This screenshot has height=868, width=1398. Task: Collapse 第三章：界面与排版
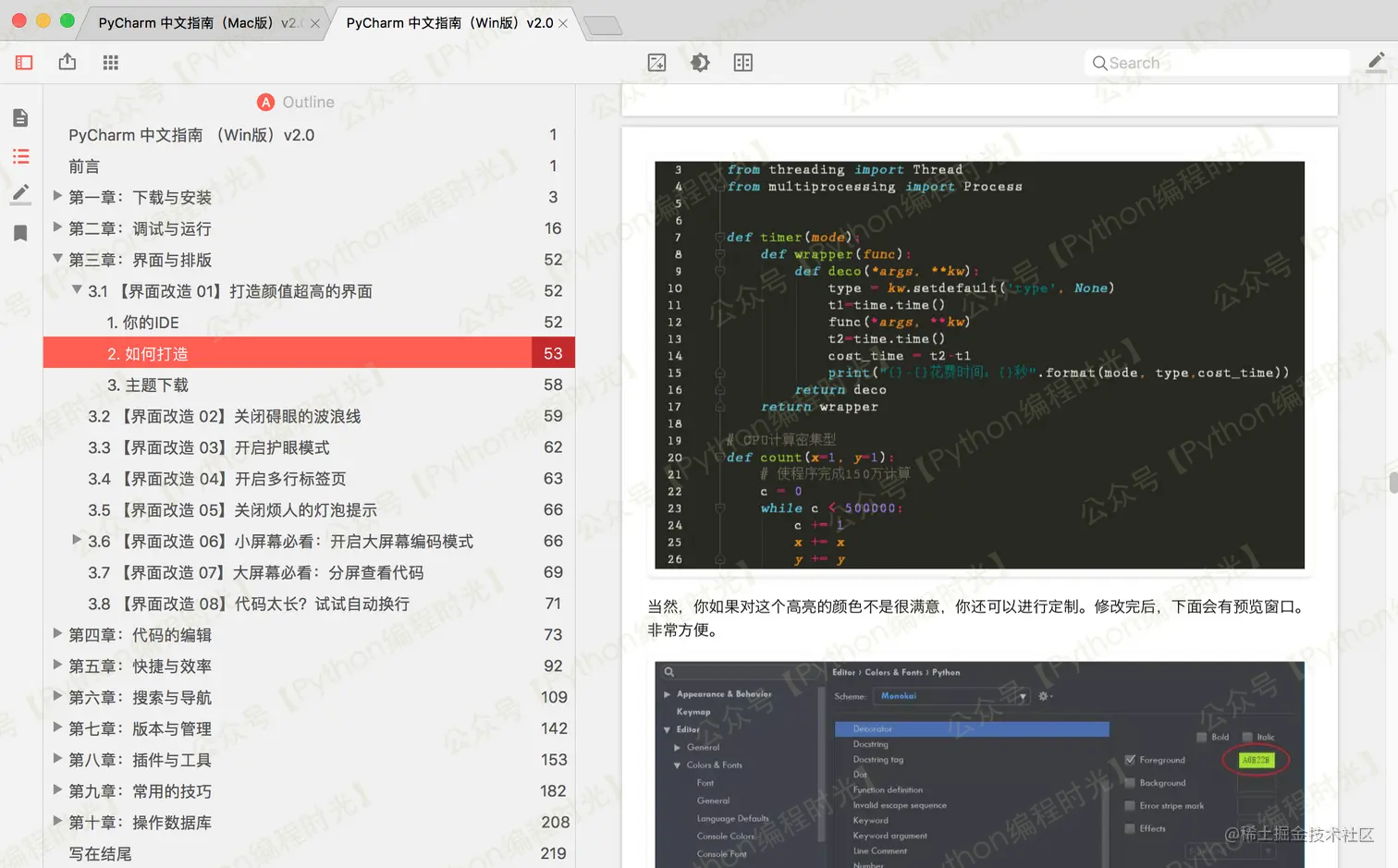click(57, 259)
